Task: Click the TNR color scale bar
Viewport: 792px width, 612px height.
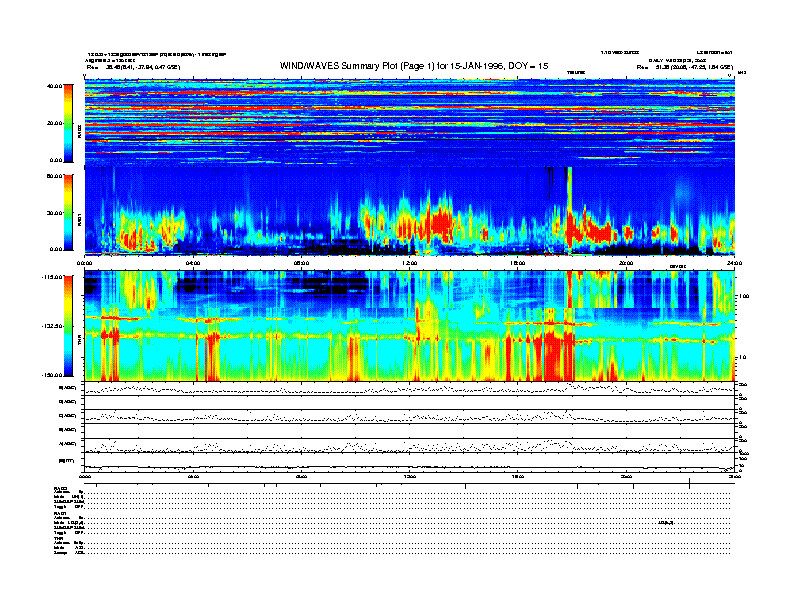Action: point(68,326)
